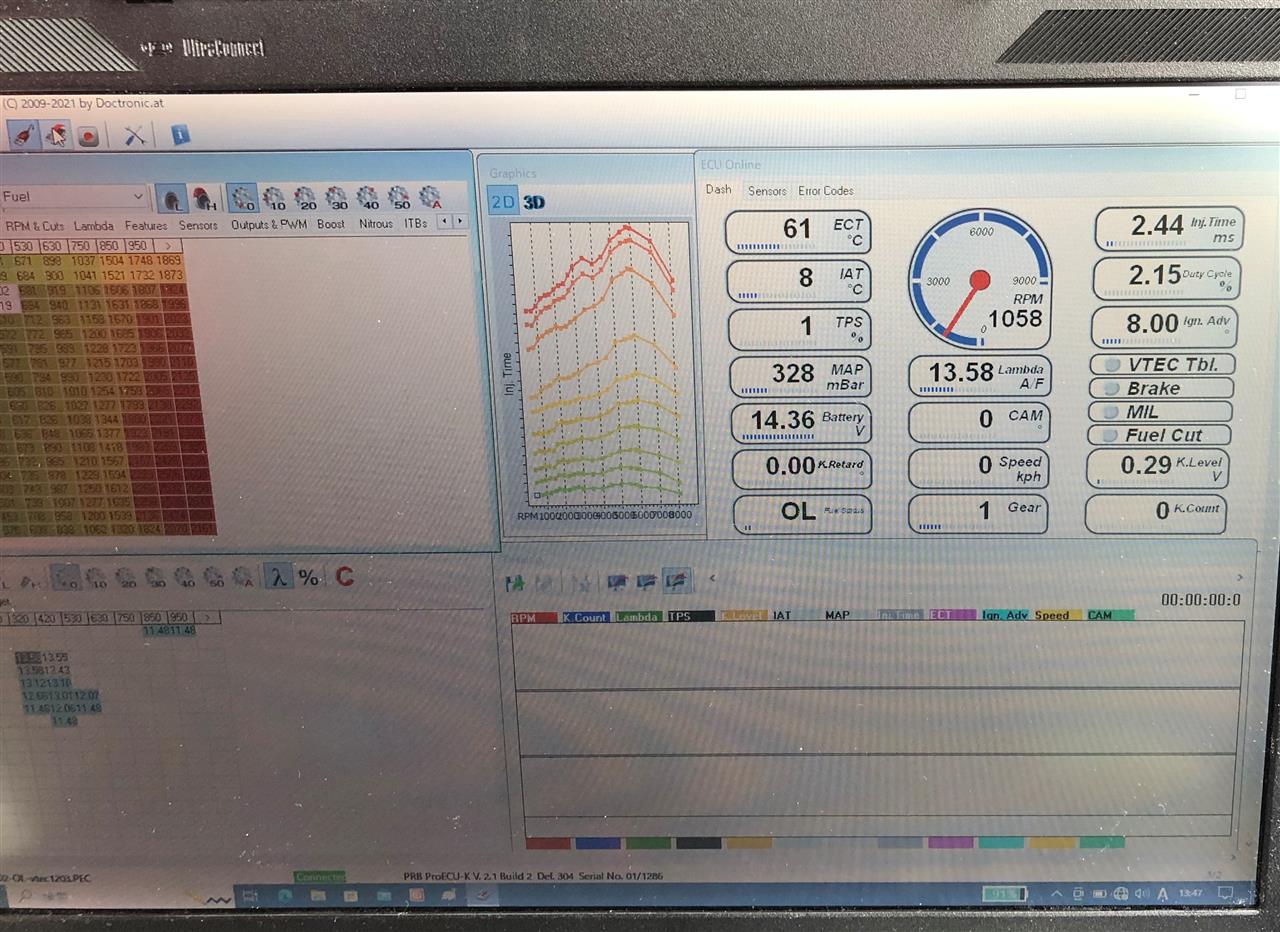Select the high cam 'H' table icon
Screen dimensions: 1280x932
(x=205, y=198)
